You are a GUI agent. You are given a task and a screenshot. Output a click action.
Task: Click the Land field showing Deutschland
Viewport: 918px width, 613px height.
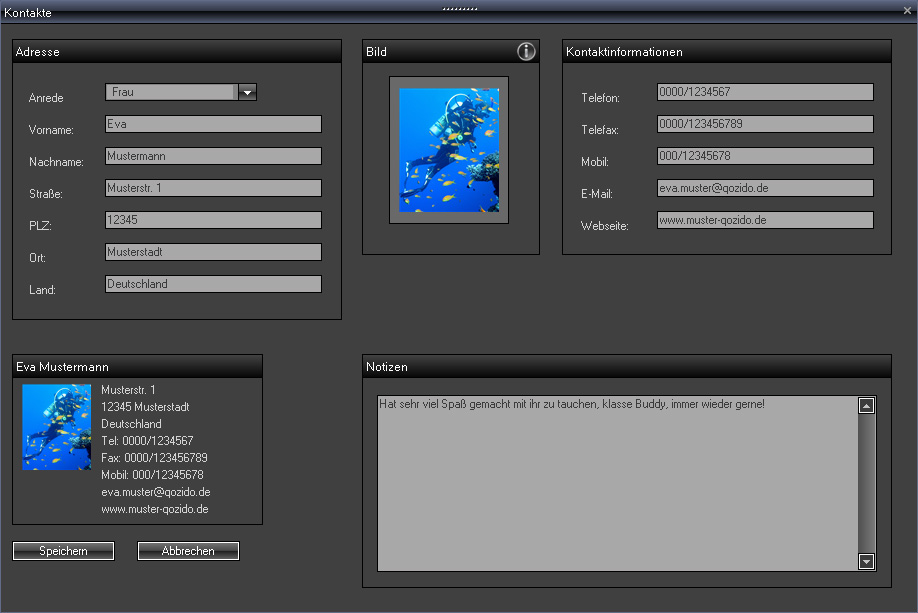213,284
